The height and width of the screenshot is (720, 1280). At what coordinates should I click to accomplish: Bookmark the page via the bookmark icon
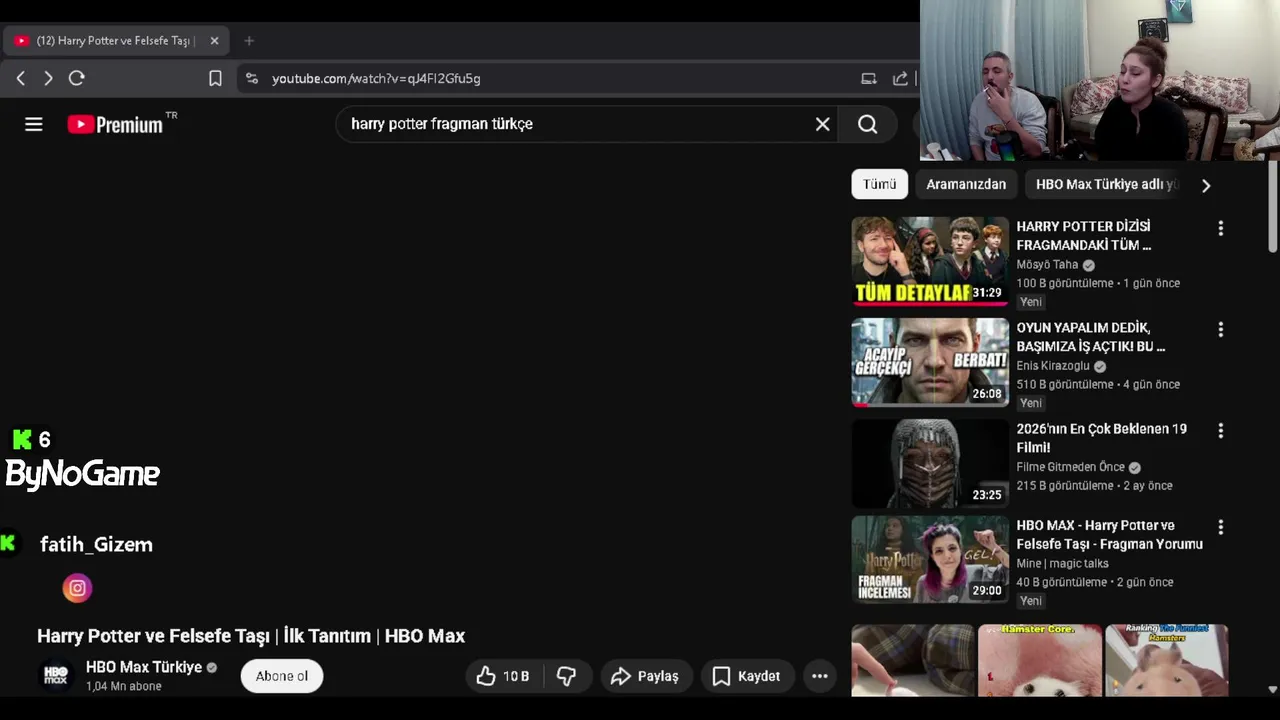click(215, 78)
